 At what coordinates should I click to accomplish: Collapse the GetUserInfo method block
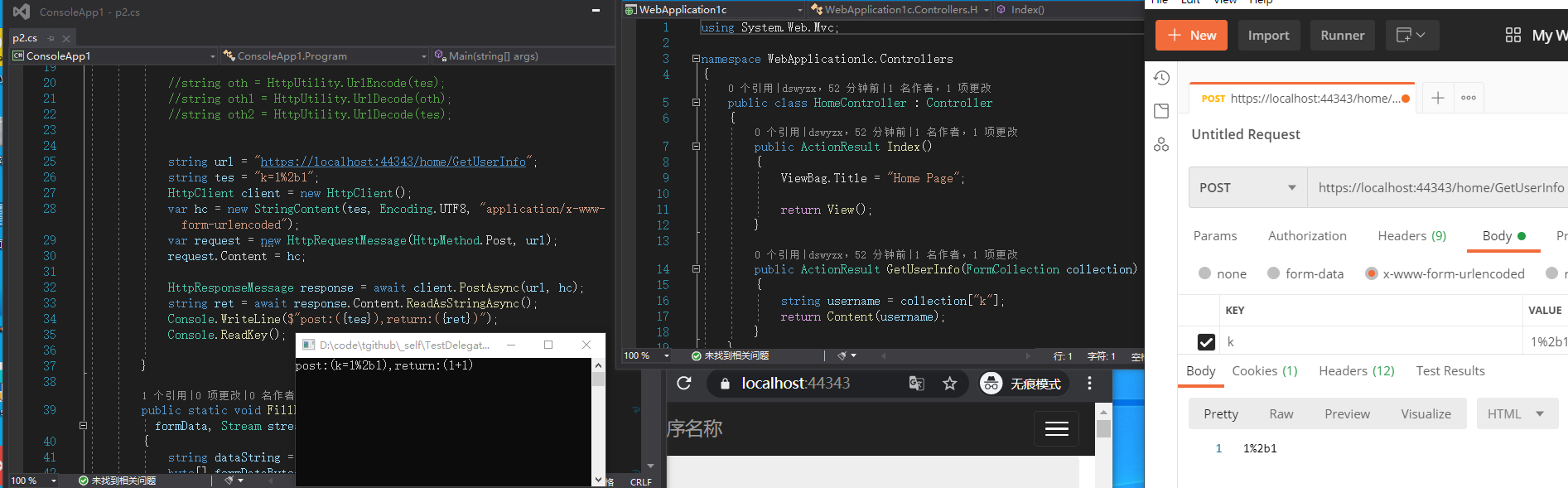click(x=696, y=269)
